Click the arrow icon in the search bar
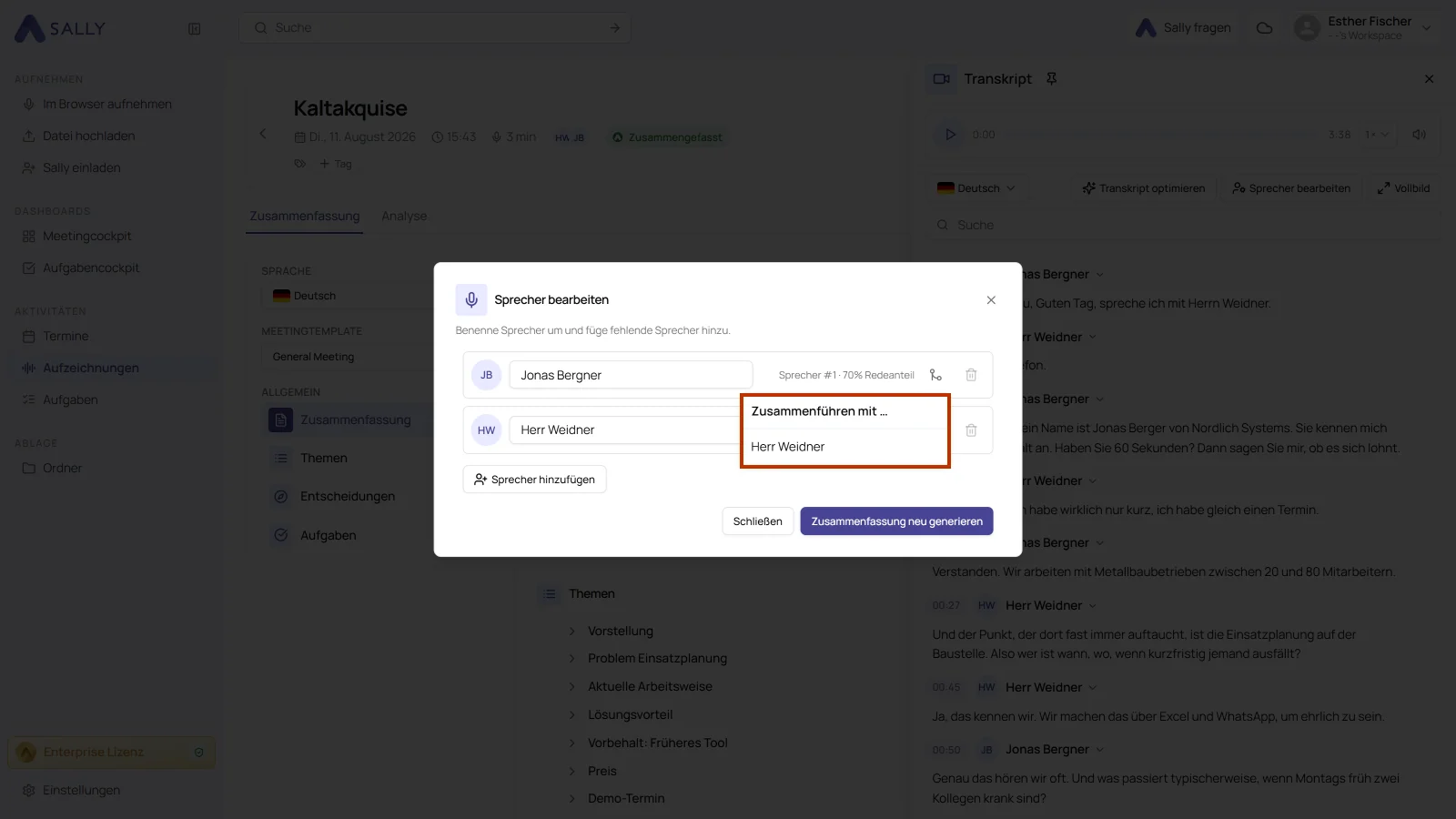The image size is (1456, 819). tap(614, 28)
